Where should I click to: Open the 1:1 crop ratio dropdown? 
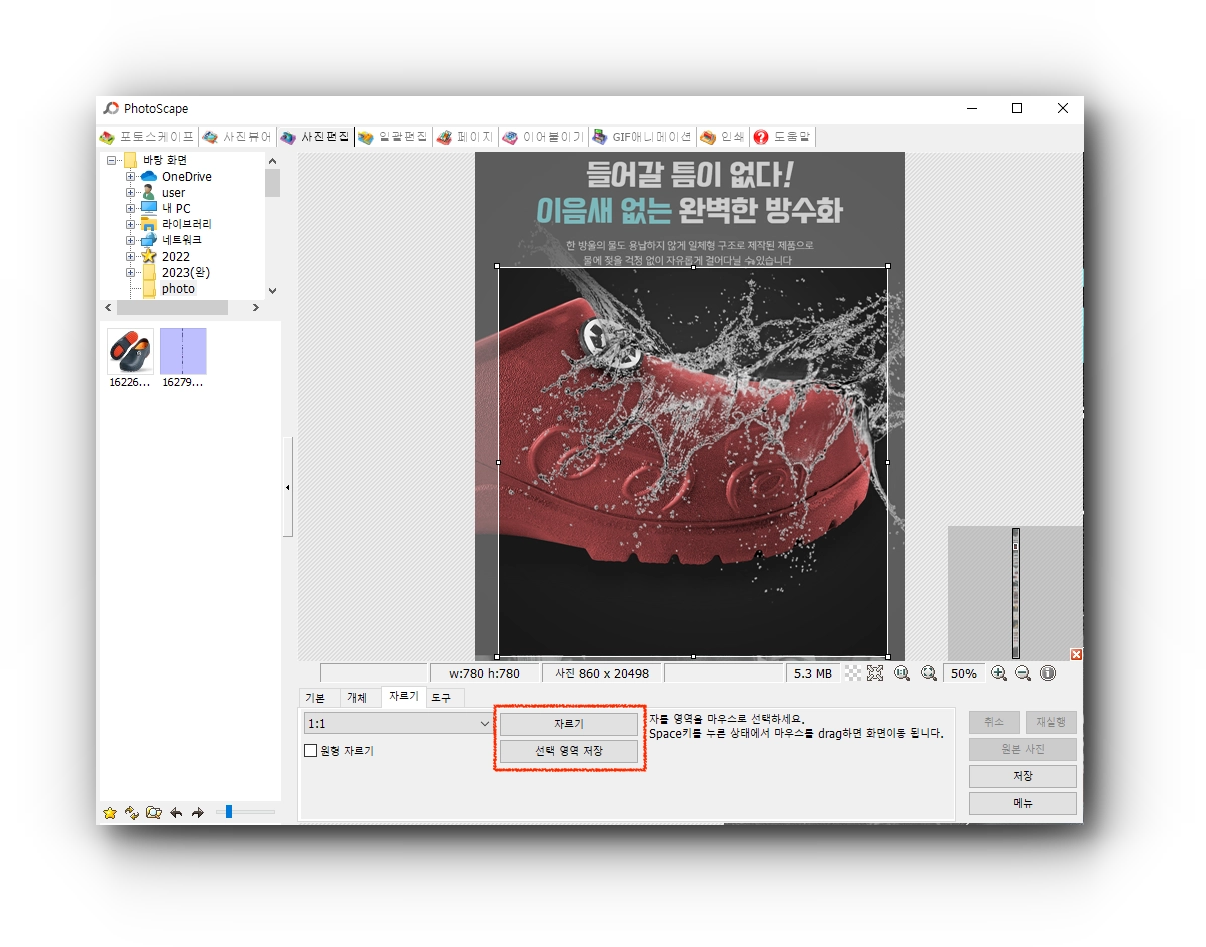(x=398, y=723)
